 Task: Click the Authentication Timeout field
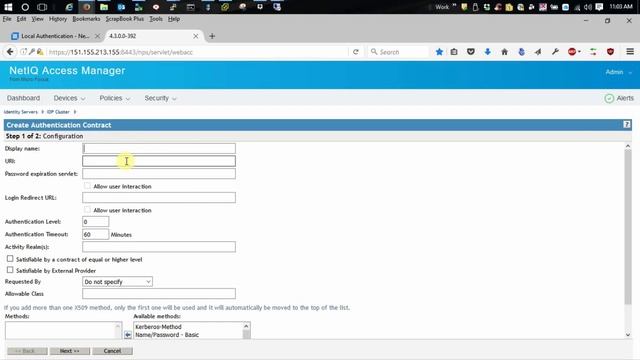(96, 234)
